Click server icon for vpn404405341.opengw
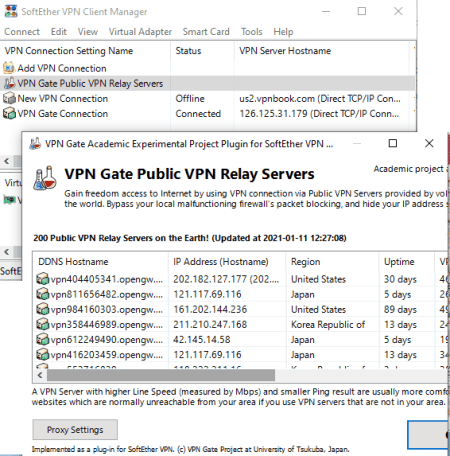 [x=43, y=279]
